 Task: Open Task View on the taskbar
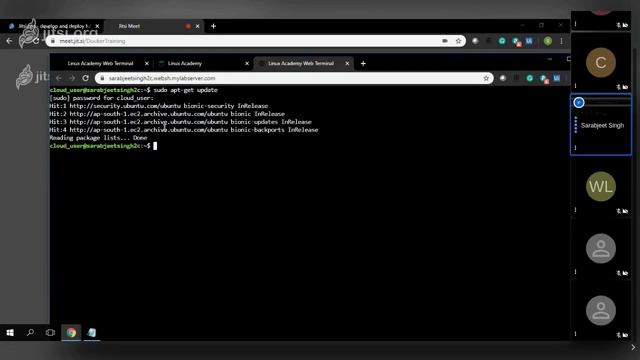pos(50,333)
